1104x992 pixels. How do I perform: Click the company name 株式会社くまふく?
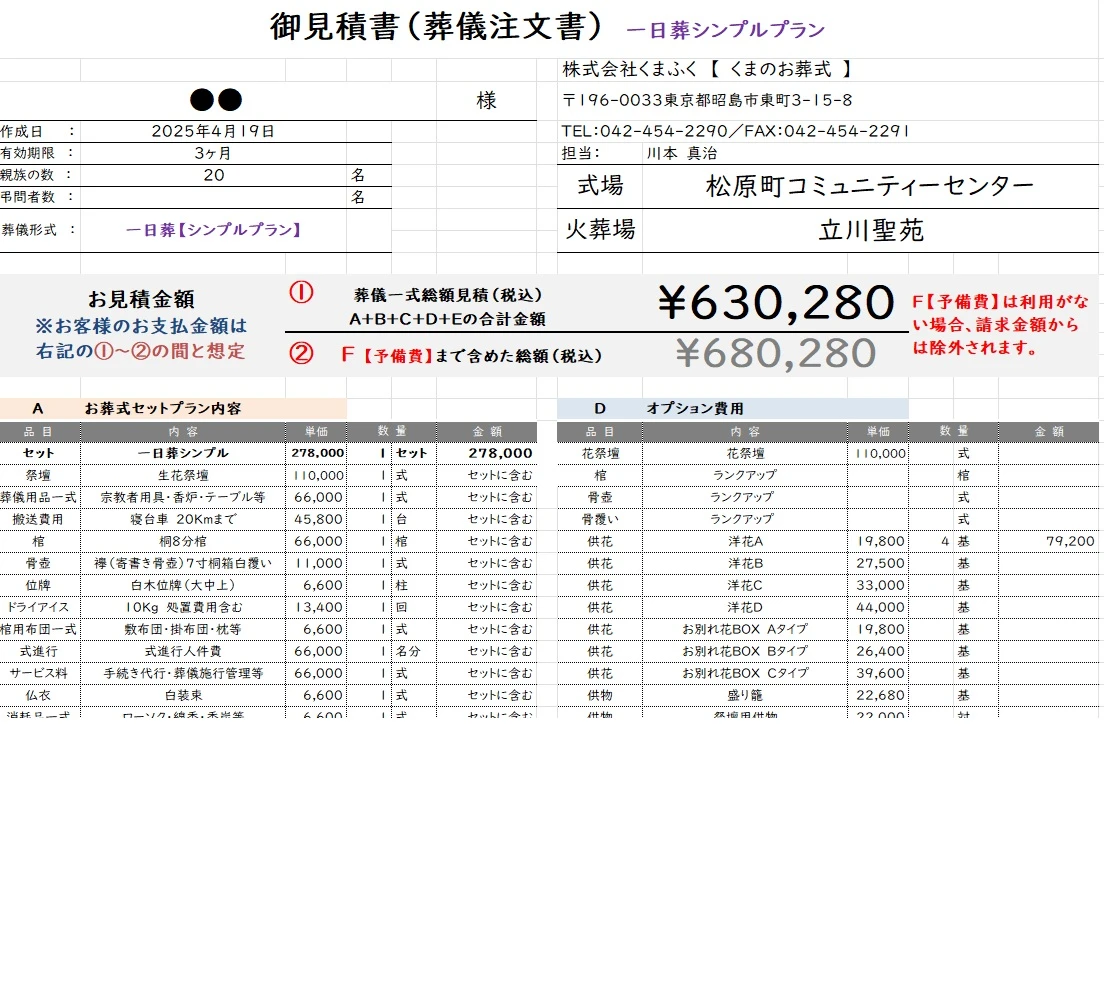click(x=629, y=69)
